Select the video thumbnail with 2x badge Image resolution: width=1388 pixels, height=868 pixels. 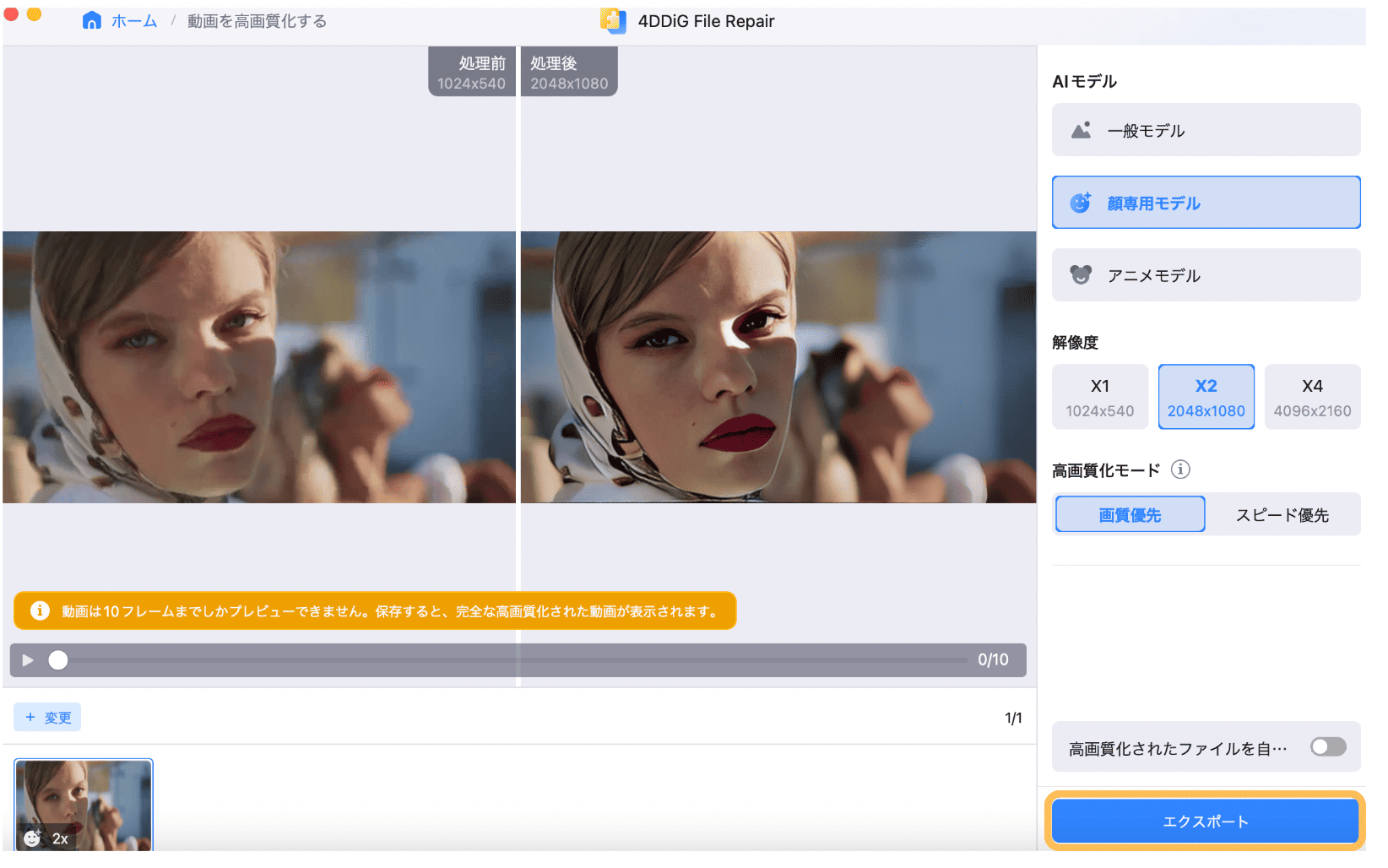click(x=84, y=805)
